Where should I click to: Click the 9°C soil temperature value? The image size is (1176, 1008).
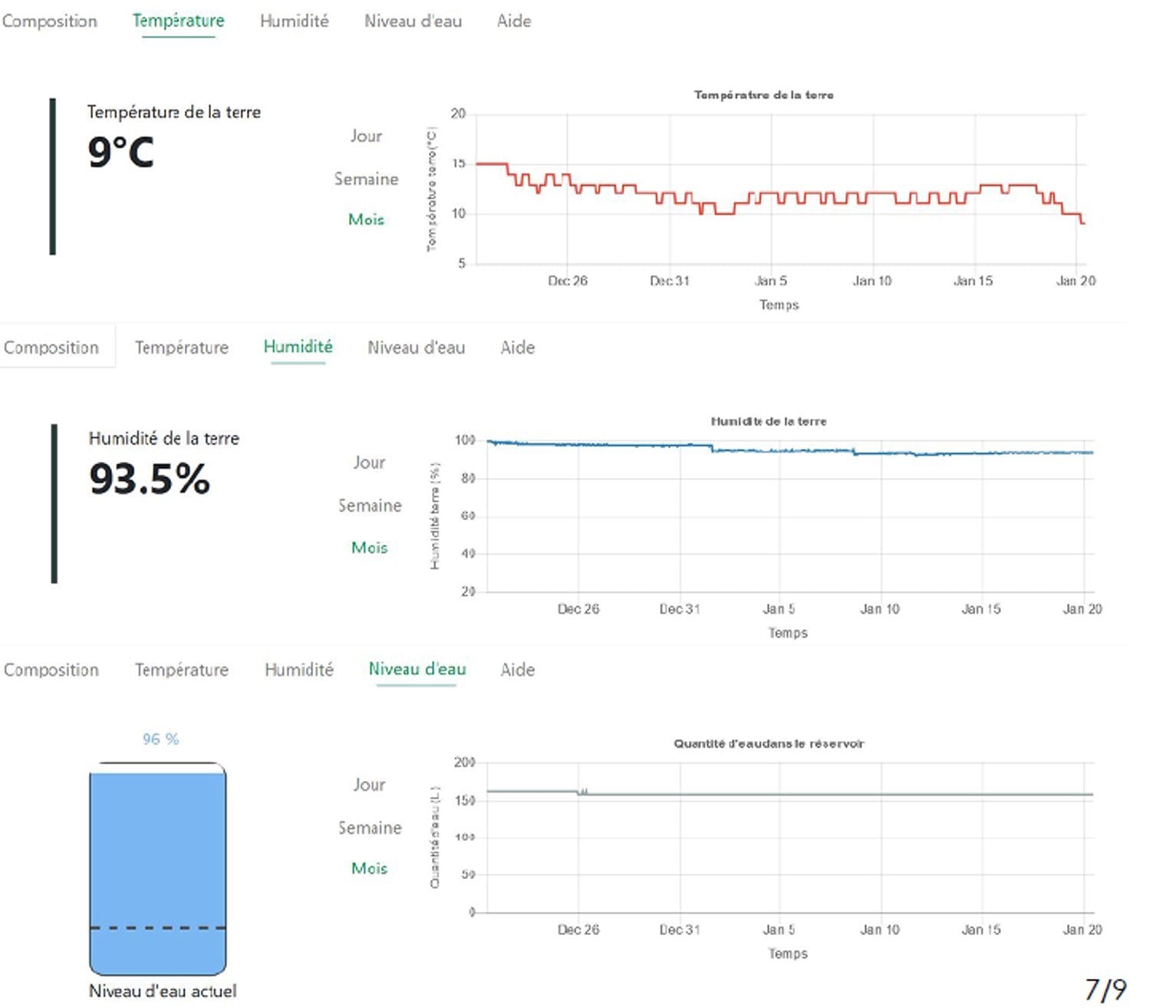coord(120,152)
